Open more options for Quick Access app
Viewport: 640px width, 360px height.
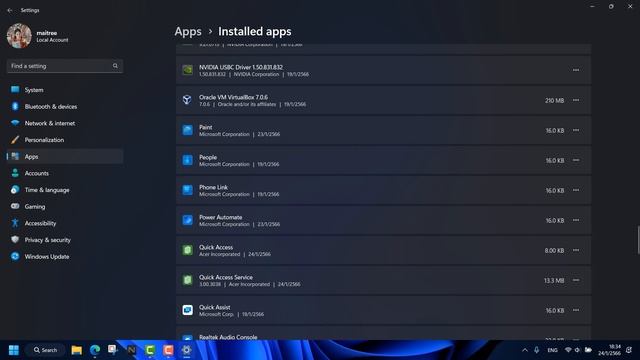[576, 250]
